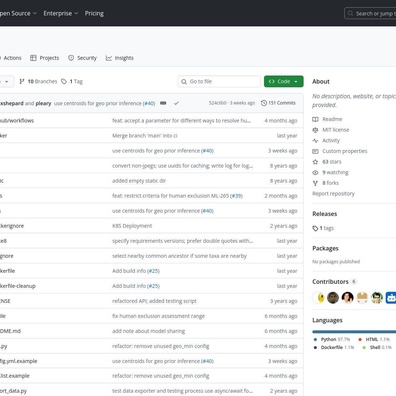Screen dimensions: 396x396
Task: Open the Activity link
Action: pos(331,140)
